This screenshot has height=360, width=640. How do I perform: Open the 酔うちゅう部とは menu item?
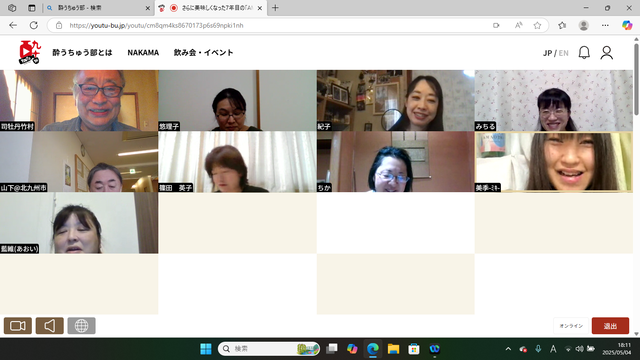(x=82, y=53)
